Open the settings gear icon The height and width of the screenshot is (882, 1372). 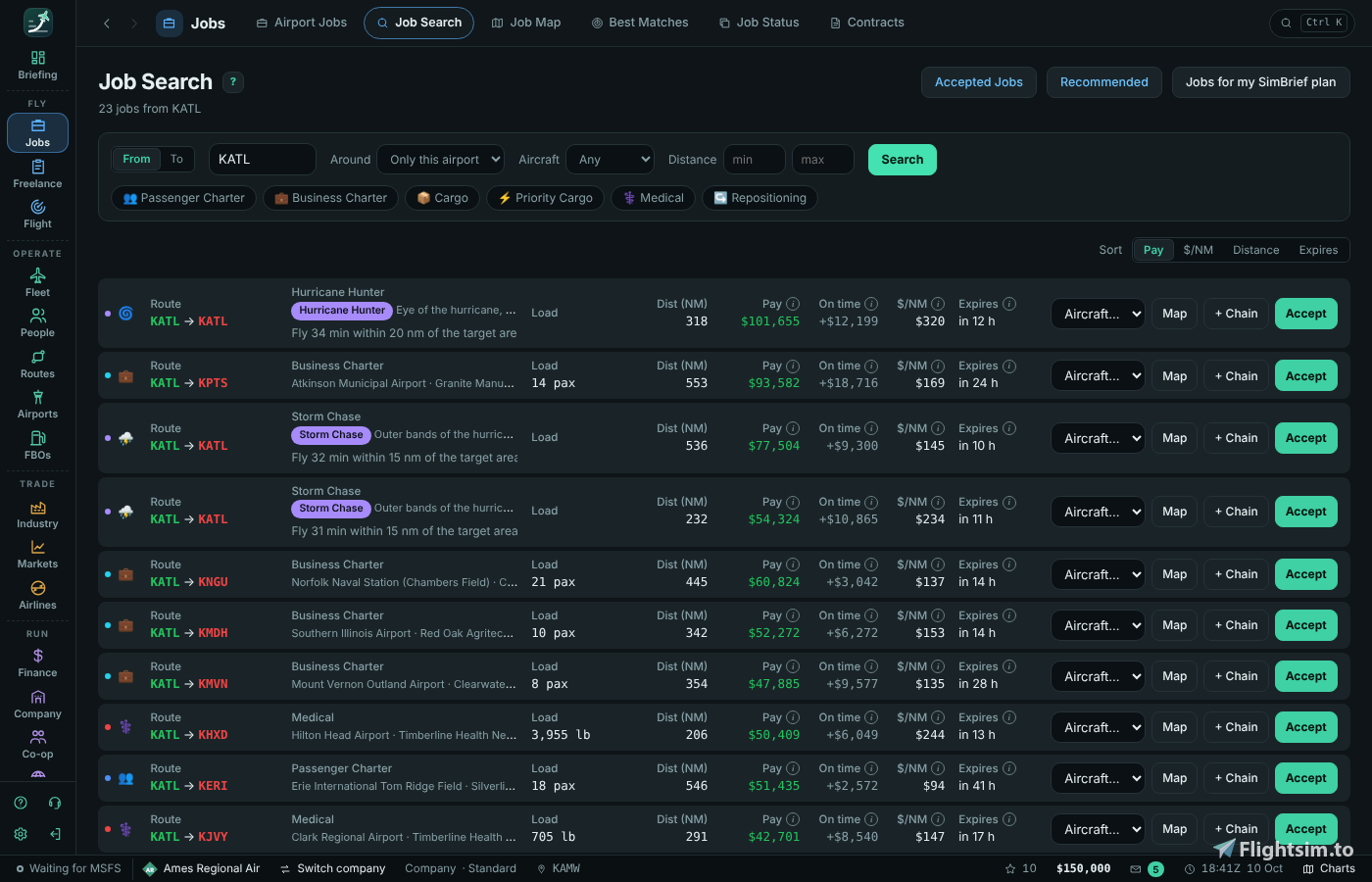[x=21, y=834]
